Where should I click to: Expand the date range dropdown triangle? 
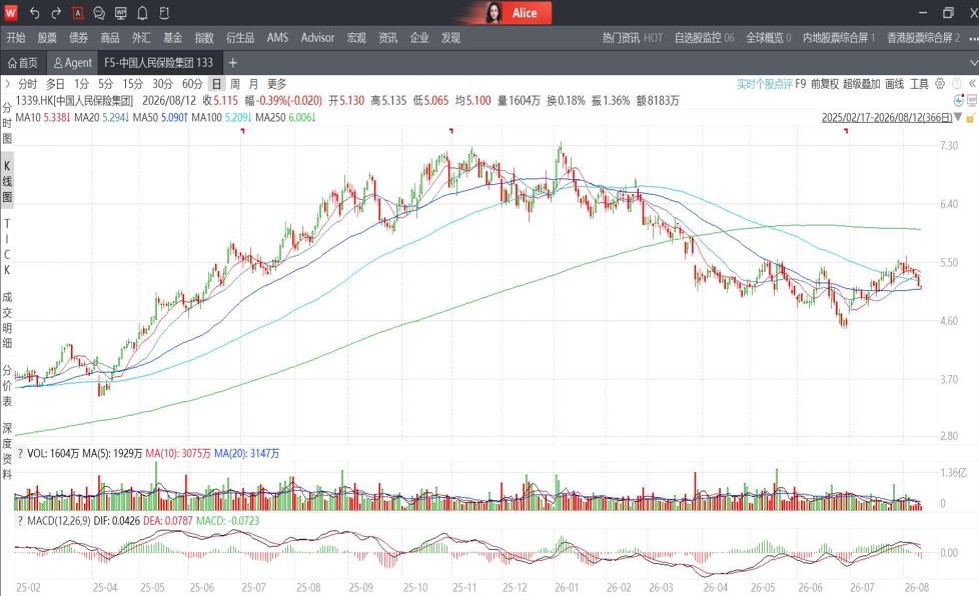tap(958, 117)
